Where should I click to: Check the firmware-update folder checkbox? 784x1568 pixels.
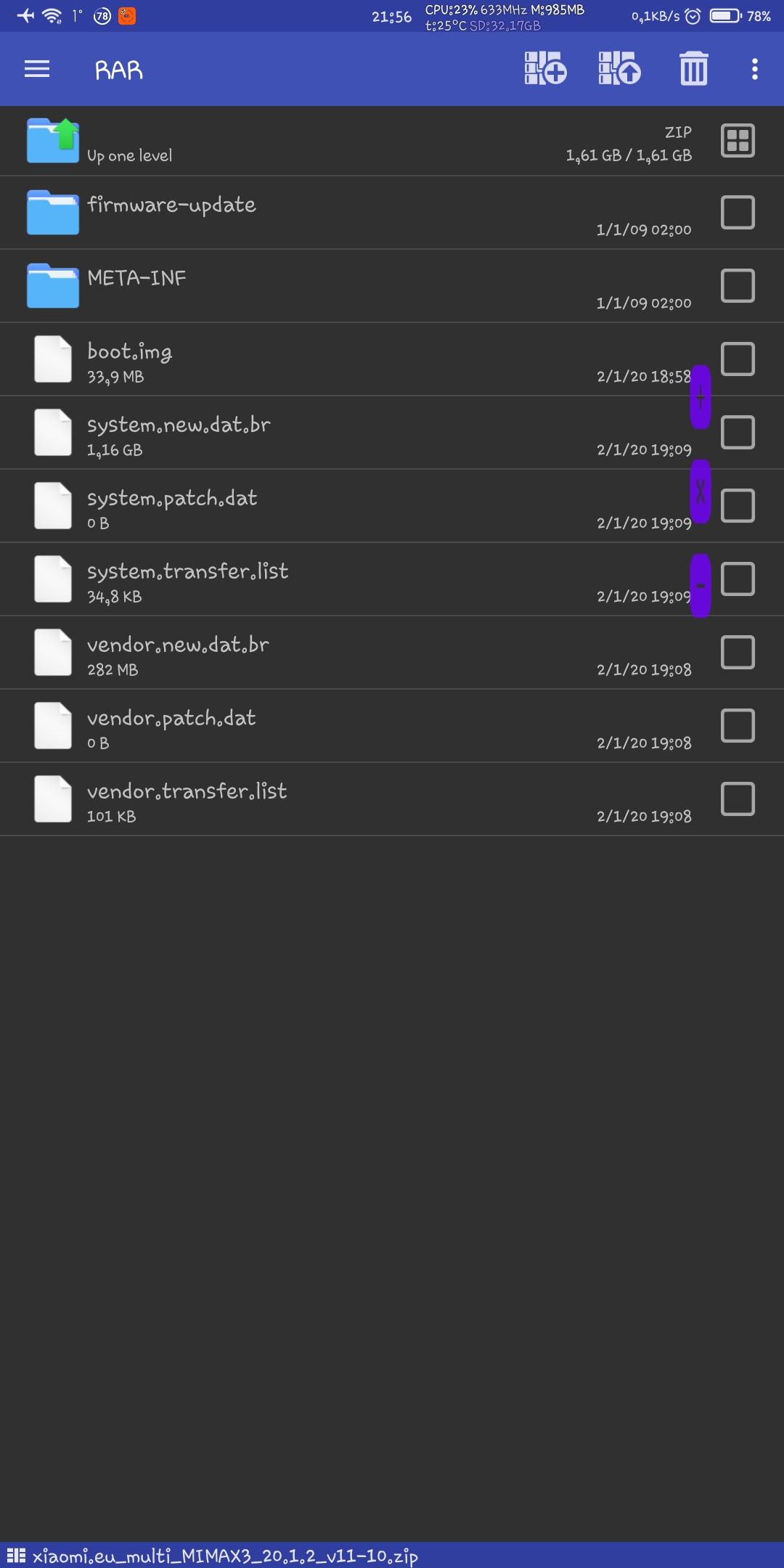738,213
